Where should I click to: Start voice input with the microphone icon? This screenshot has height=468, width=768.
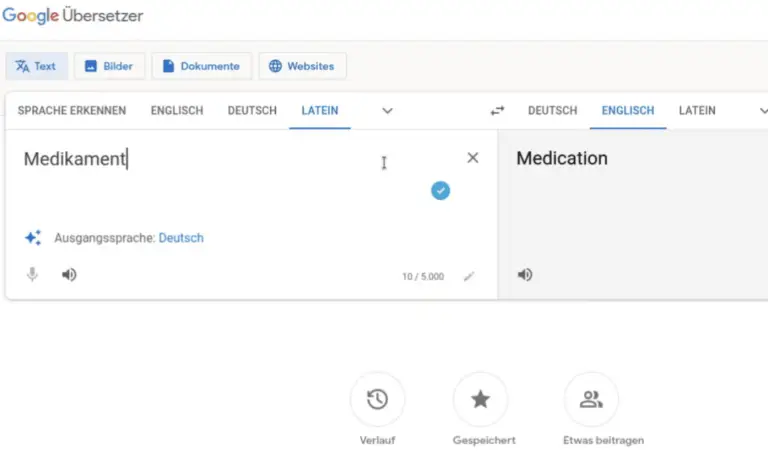[32, 274]
